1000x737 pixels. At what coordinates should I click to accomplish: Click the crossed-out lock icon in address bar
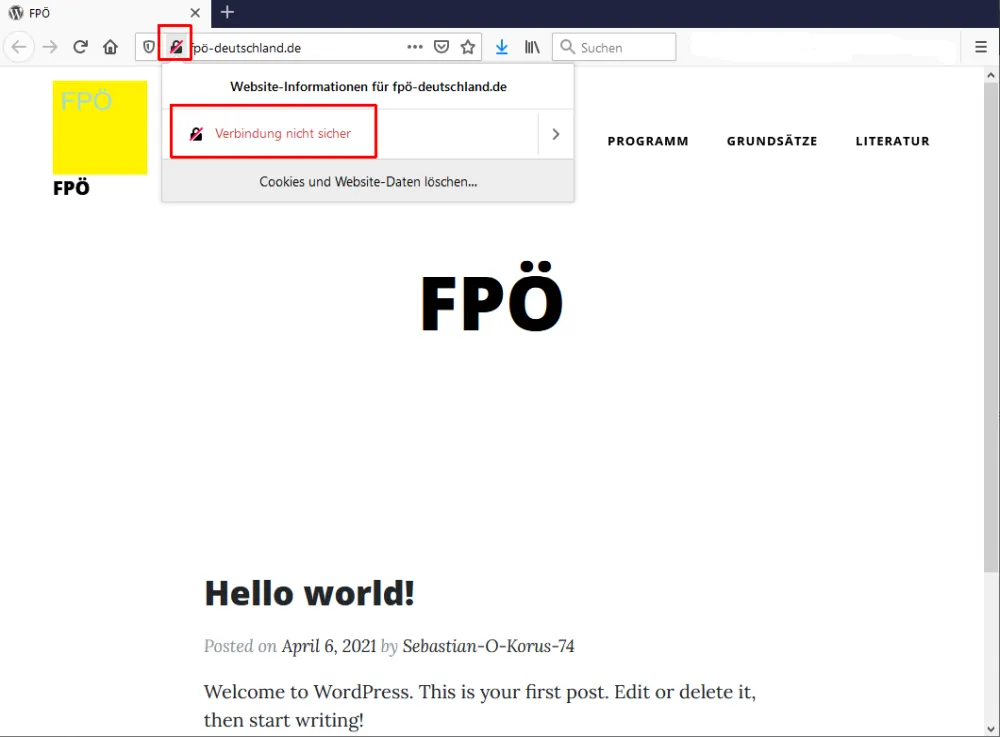coord(176,47)
